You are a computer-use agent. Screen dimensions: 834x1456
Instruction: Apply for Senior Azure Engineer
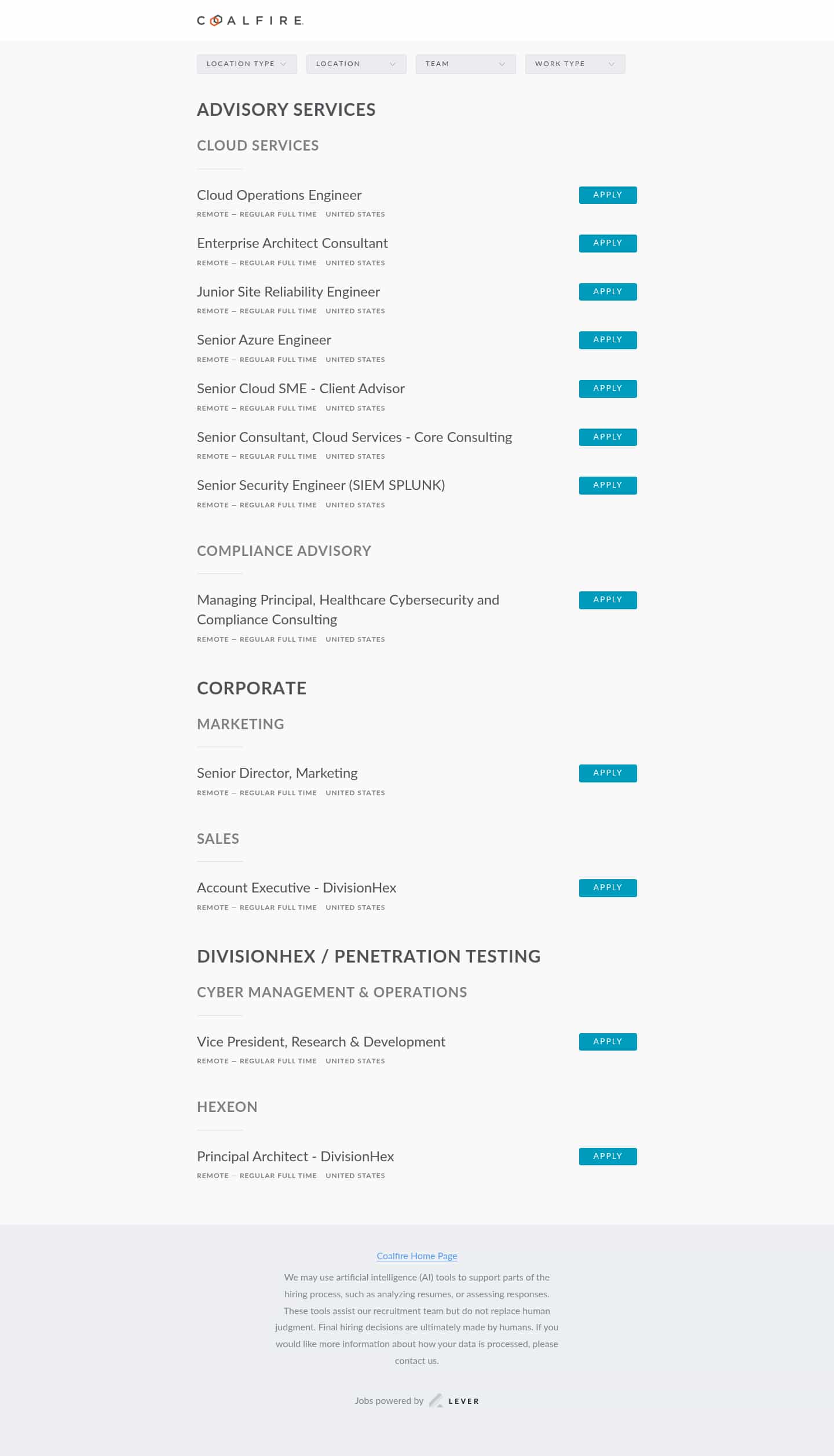(x=607, y=340)
